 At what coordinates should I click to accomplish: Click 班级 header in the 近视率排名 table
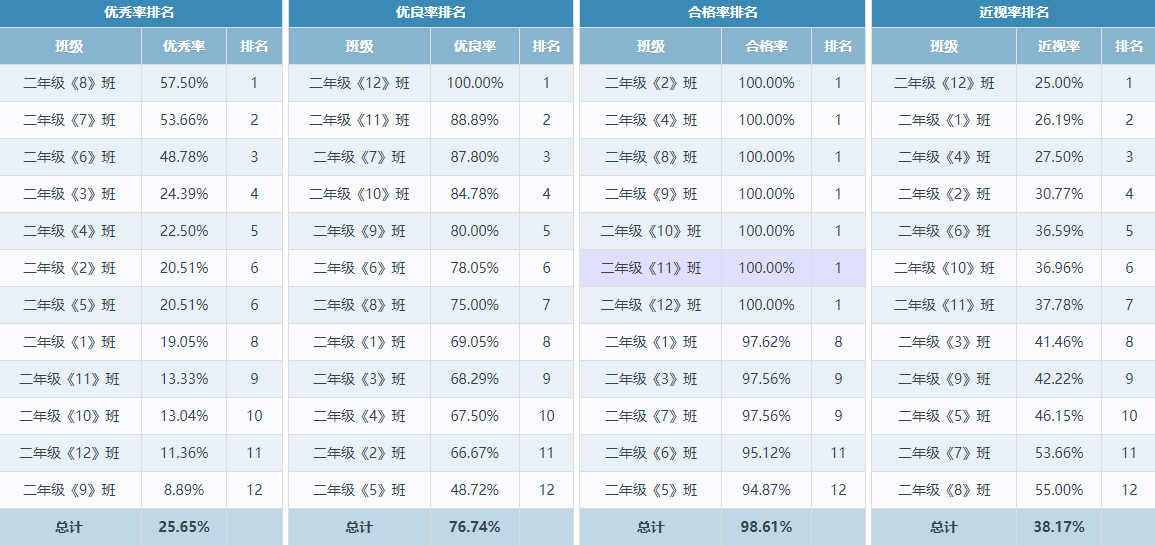[944, 46]
